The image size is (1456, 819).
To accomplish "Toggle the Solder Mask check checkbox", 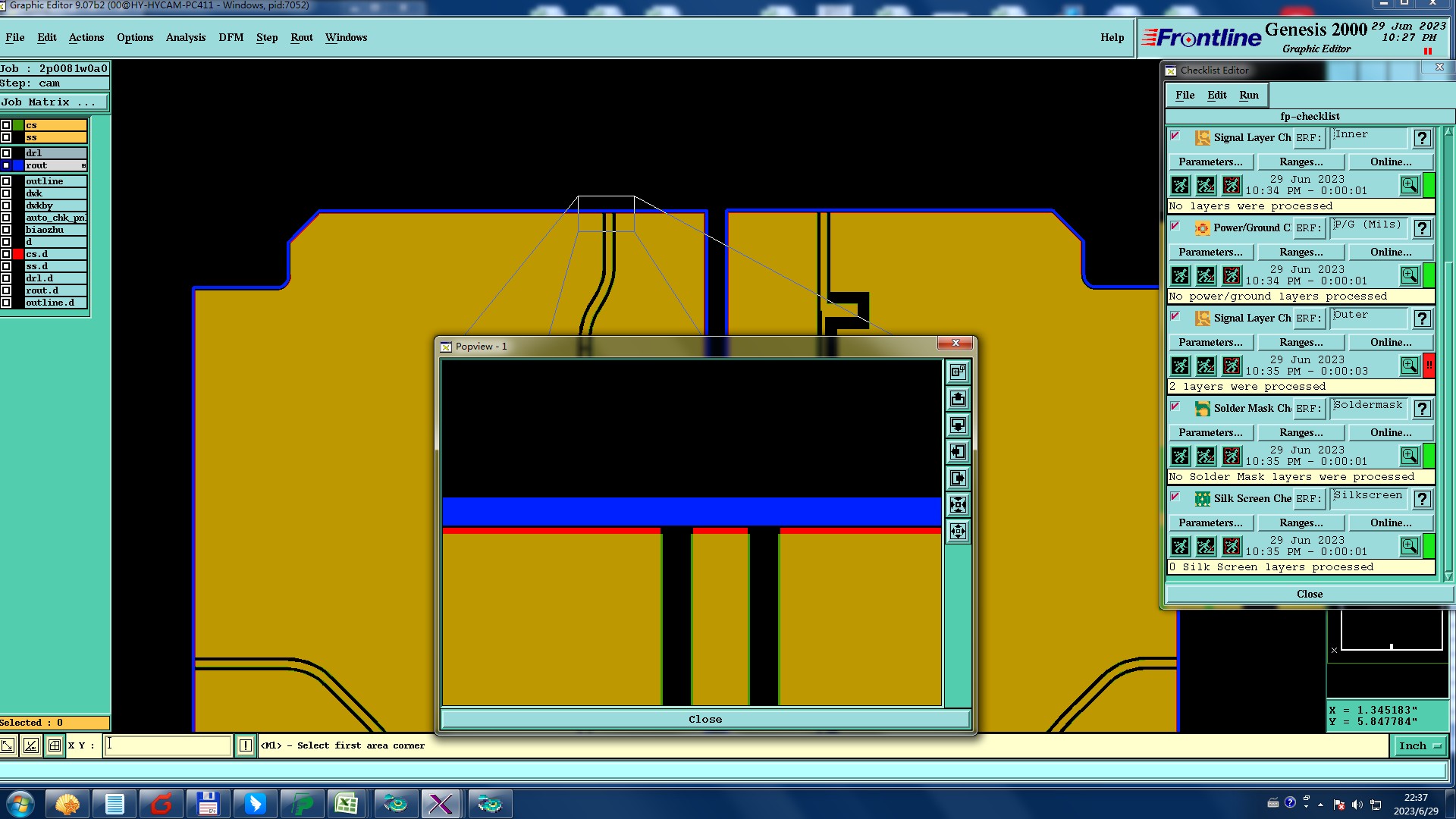I will (x=1175, y=406).
